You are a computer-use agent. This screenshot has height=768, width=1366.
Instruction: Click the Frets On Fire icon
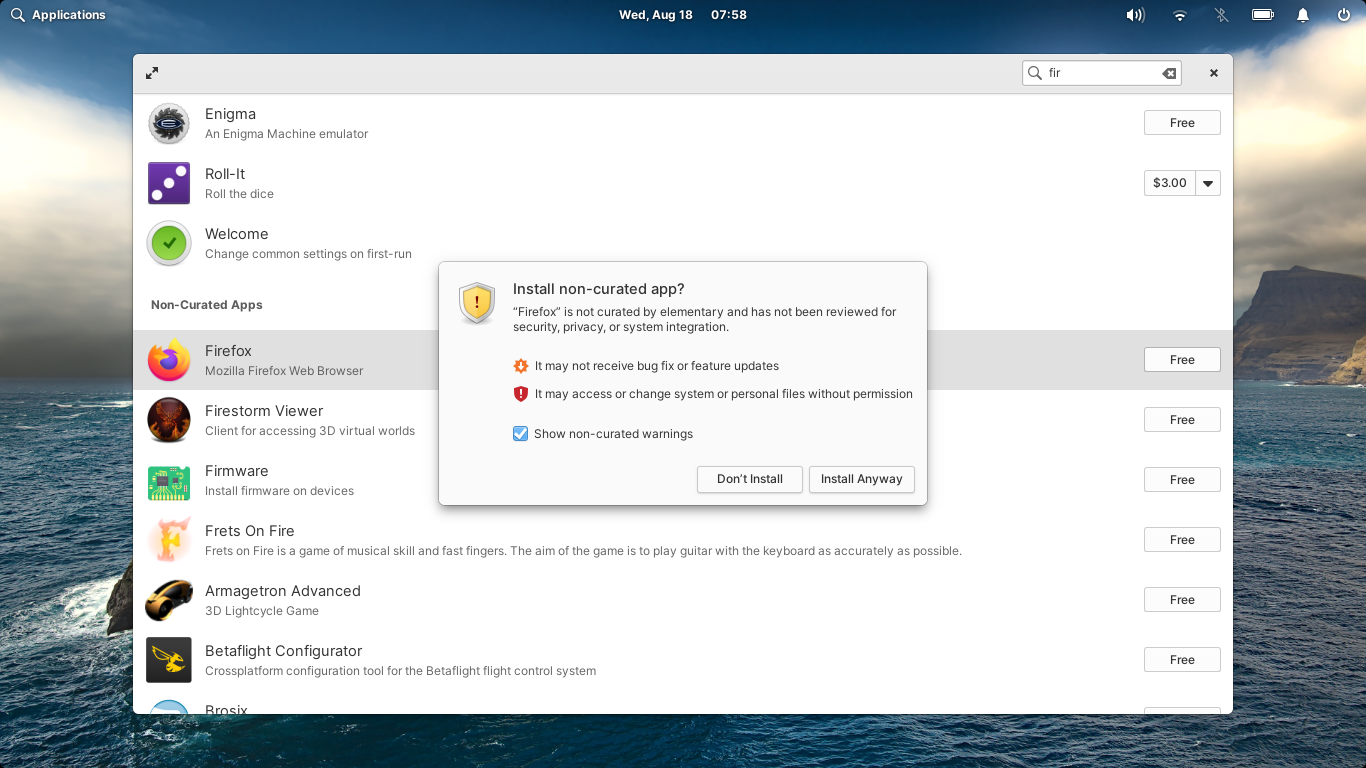pyautogui.click(x=169, y=540)
